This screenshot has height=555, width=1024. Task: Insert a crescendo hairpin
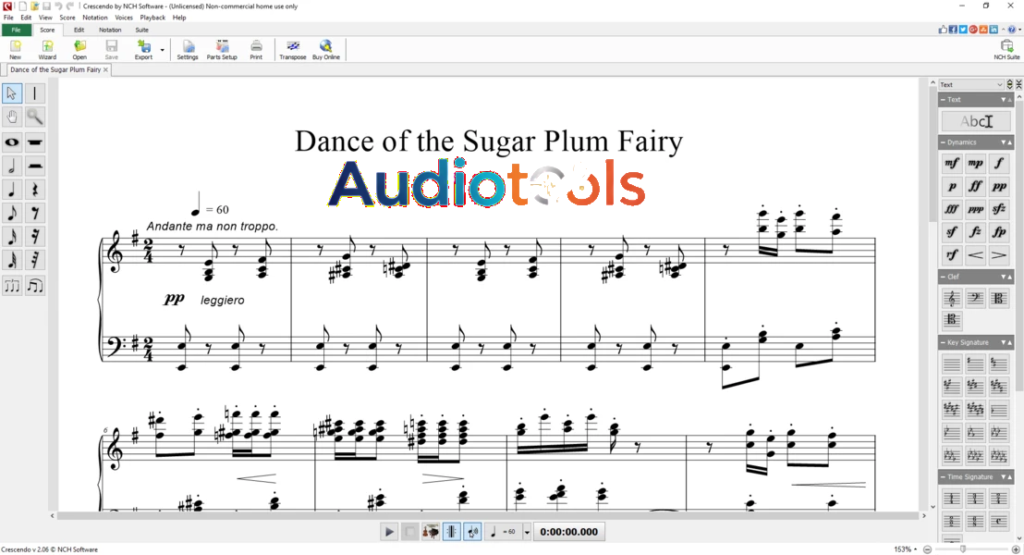coord(975,255)
